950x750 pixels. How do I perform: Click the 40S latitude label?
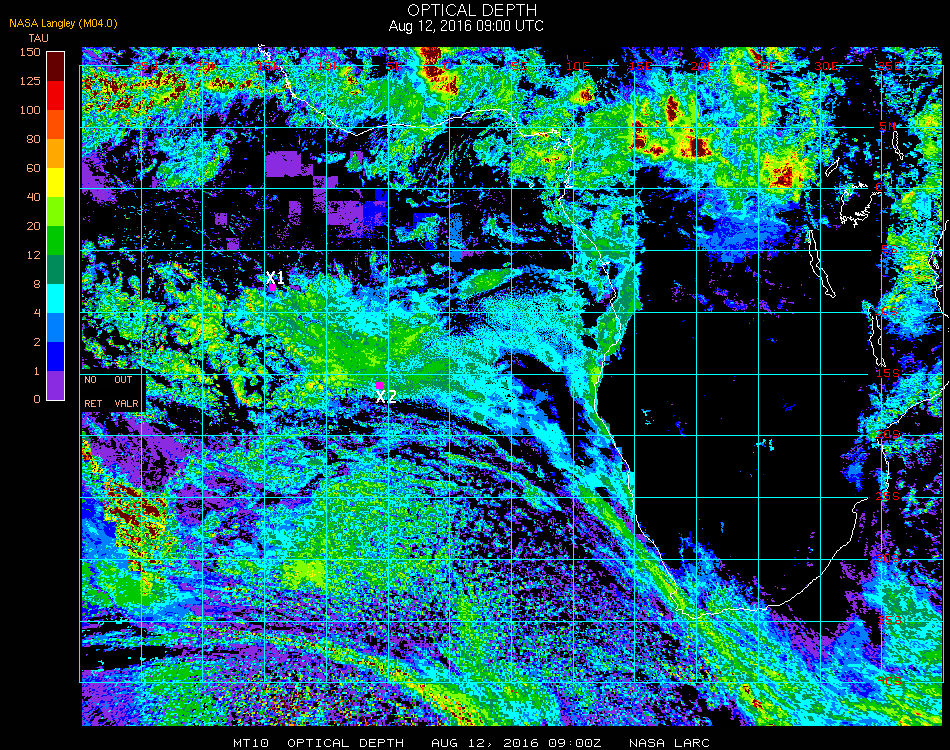pos(889,682)
